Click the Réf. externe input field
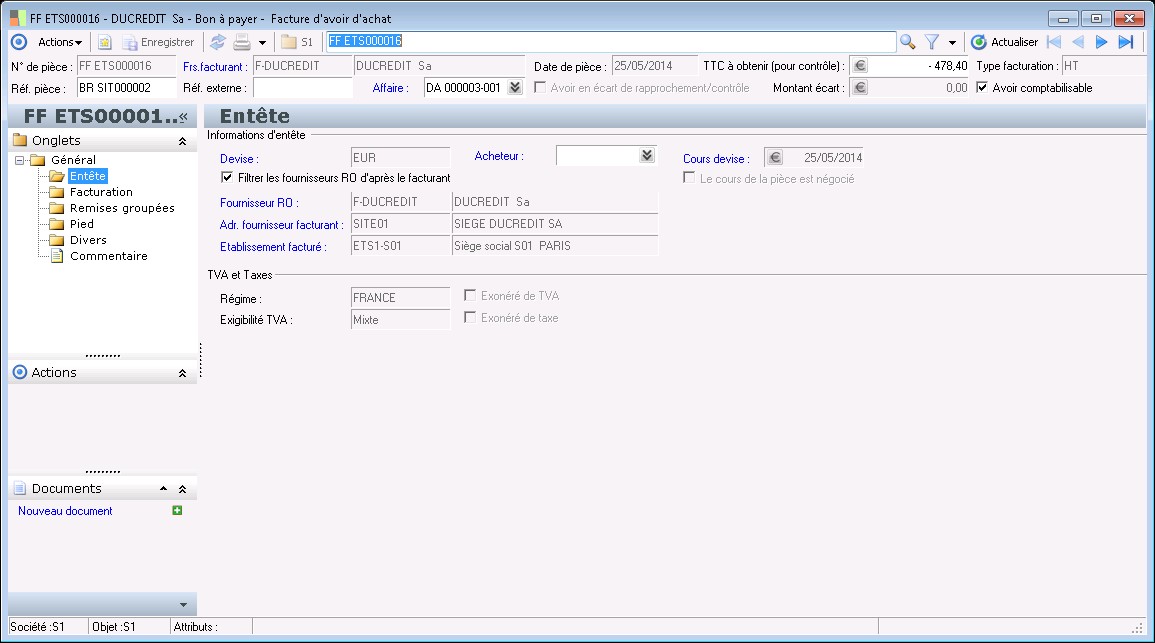 (302, 88)
